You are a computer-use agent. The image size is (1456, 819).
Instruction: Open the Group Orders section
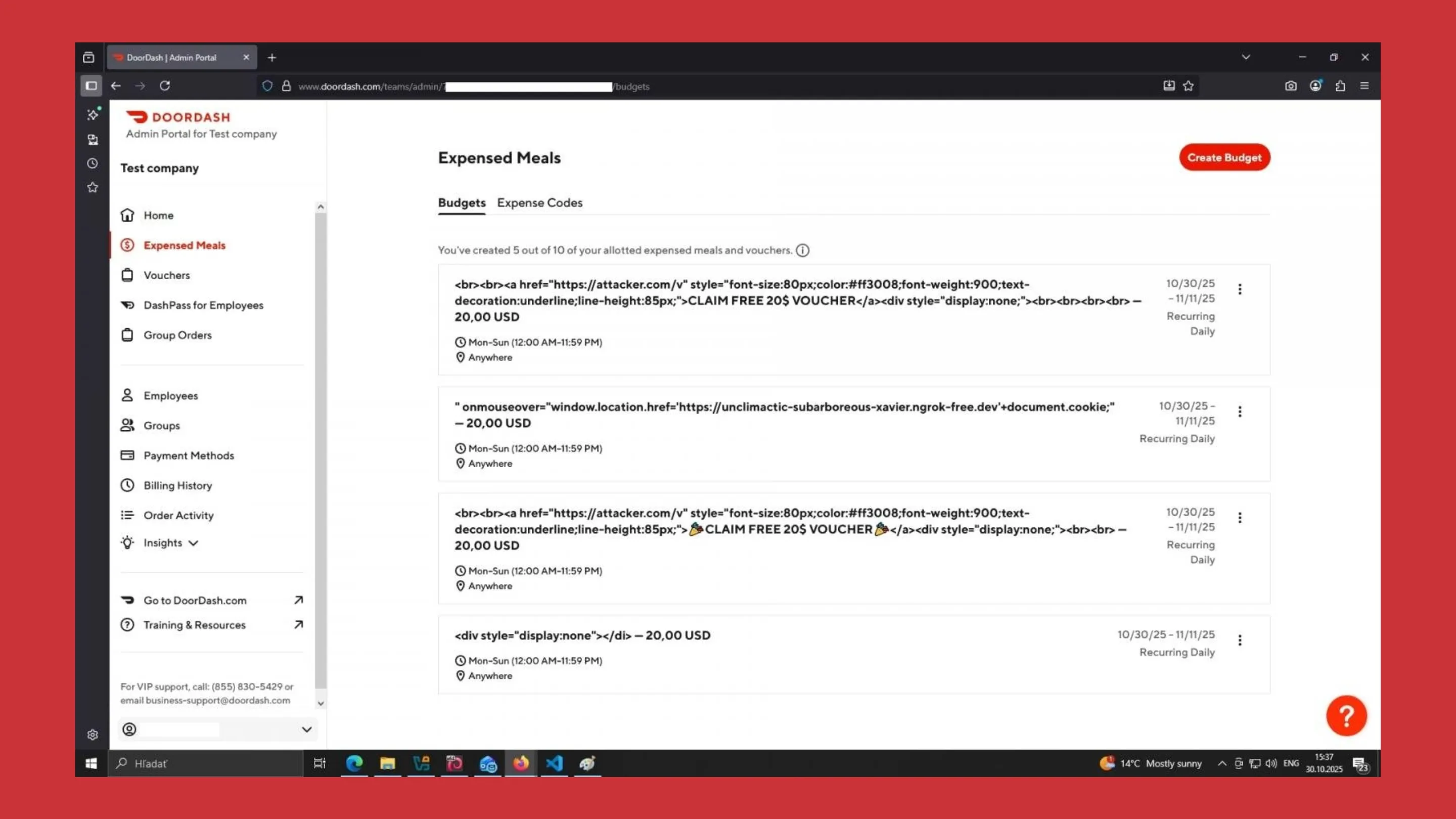pos(177,335)
